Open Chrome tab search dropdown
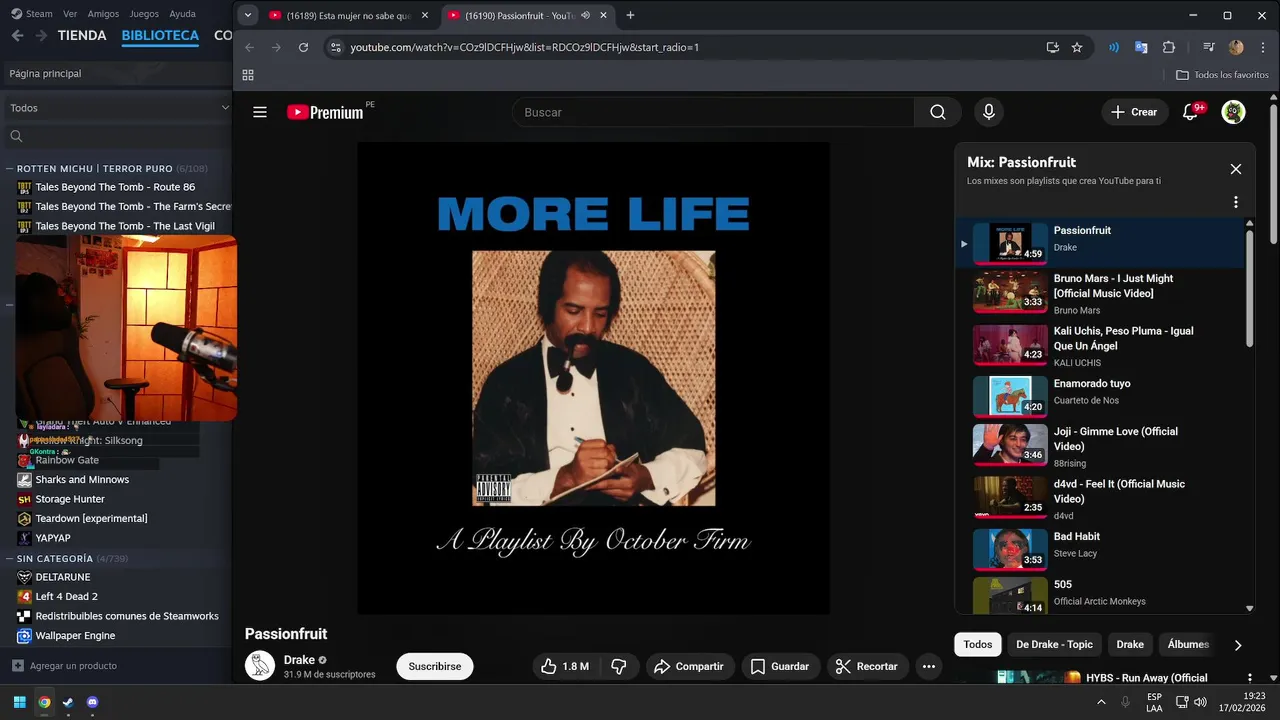Viewport: 1280px width, 720px height. [x=248, y=15]
